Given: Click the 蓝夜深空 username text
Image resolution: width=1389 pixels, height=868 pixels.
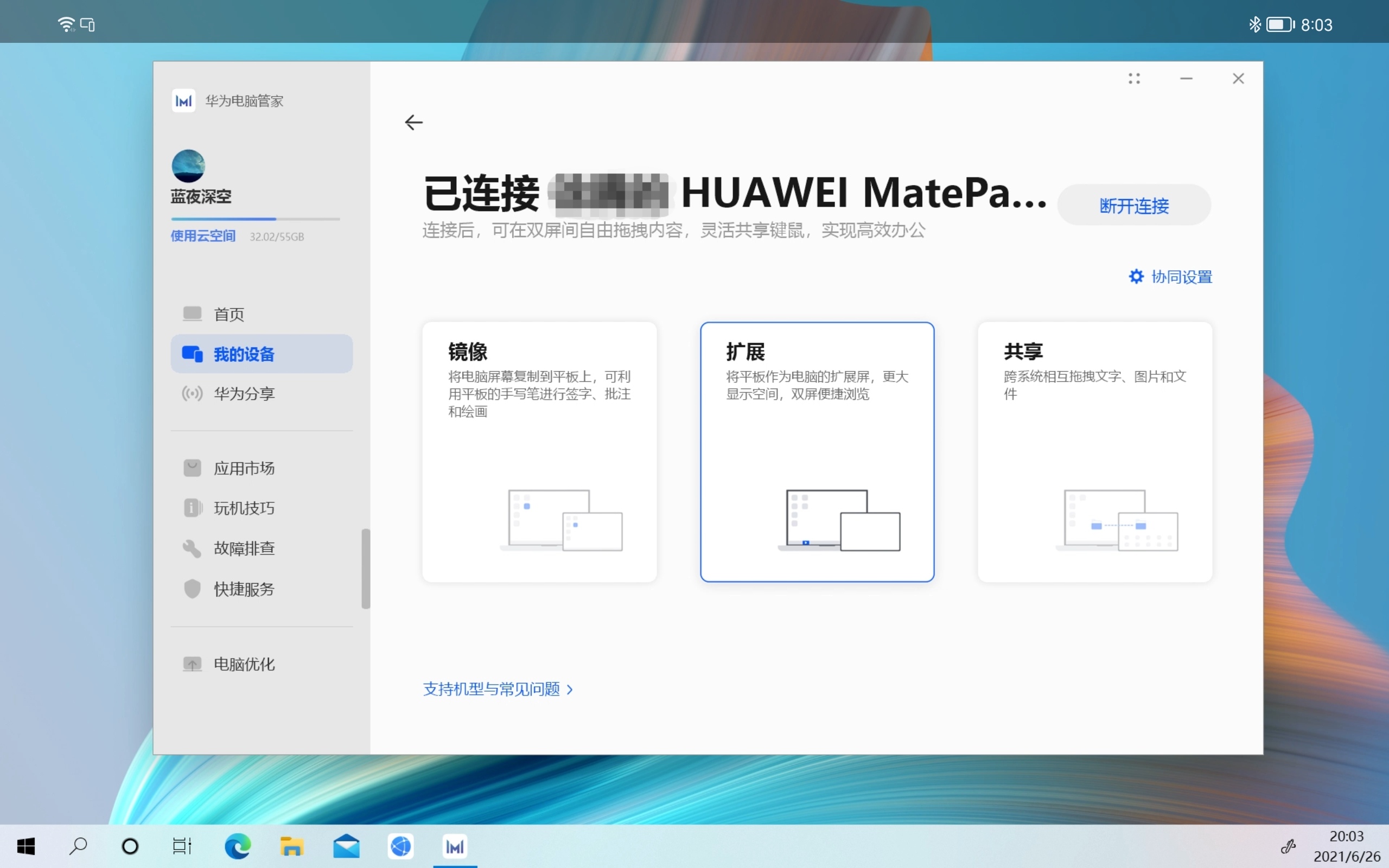Looking at the screenshot, I should pos(201,196).
